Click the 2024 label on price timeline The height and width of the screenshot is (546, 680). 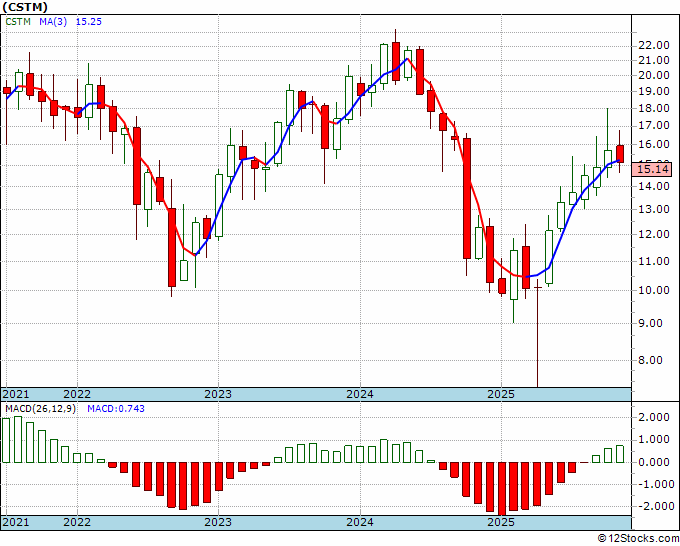360,394
